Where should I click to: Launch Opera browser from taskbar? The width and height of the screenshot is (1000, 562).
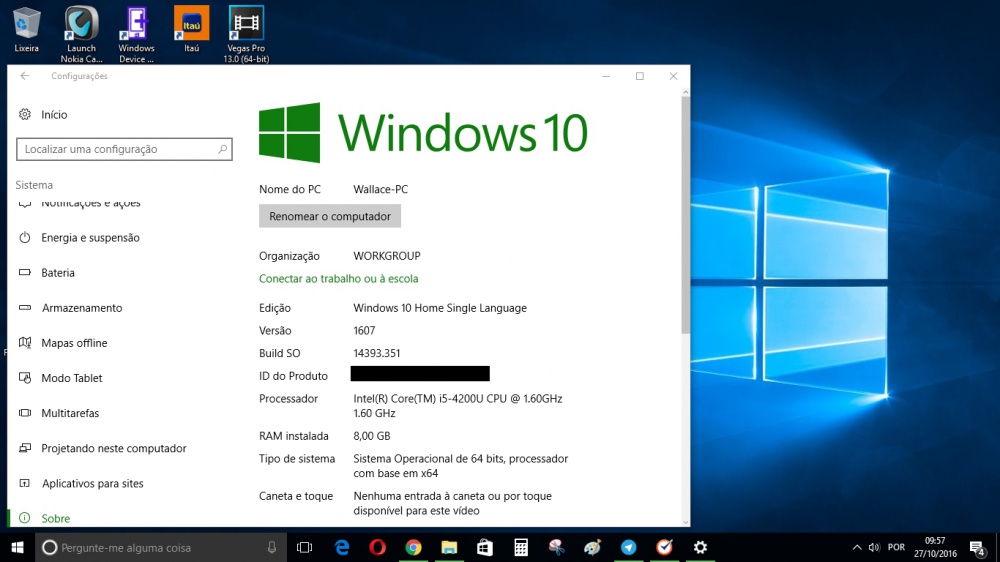coord(378,547)
